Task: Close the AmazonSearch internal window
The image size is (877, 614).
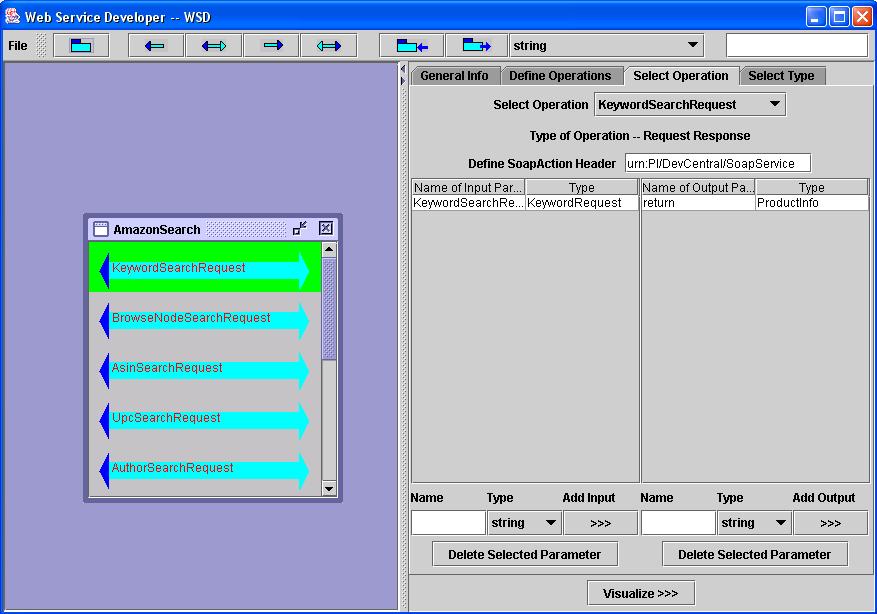Action: pyautogui.click(x=326, y=228)
